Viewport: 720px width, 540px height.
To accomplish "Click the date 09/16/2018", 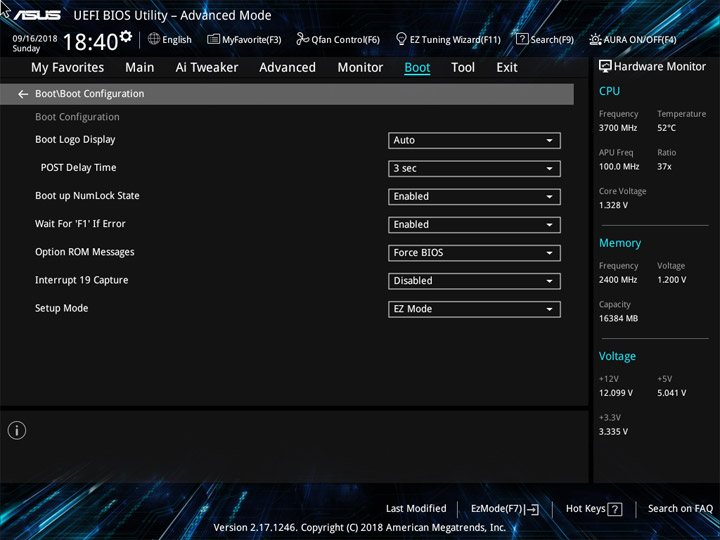I will [35, 39].
